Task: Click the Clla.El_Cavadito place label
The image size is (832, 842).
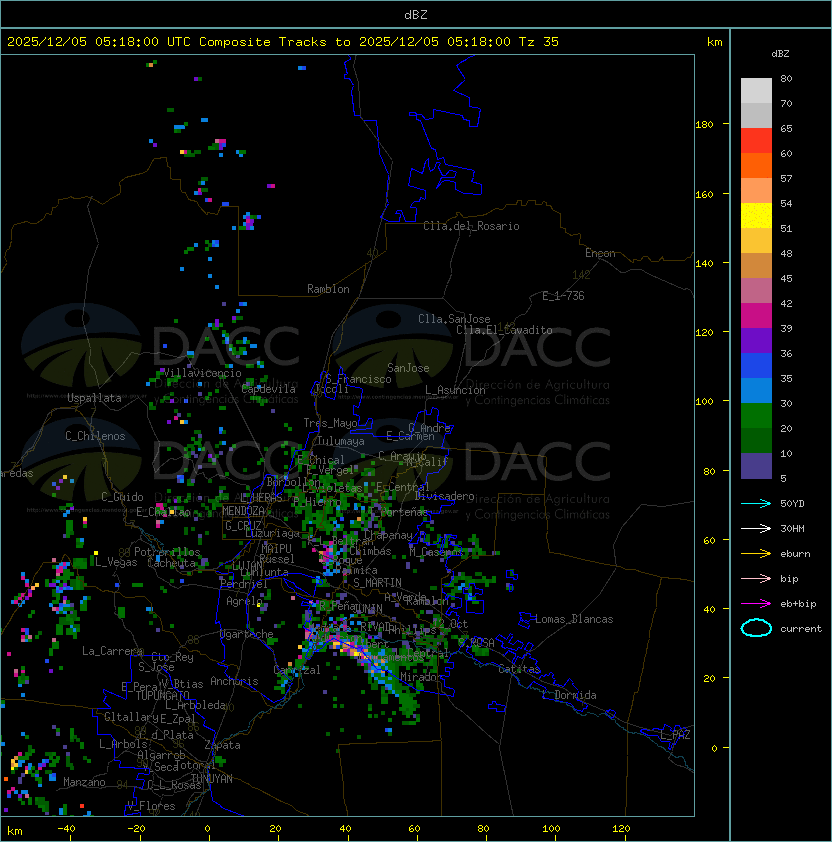Action: pos(504,330)
